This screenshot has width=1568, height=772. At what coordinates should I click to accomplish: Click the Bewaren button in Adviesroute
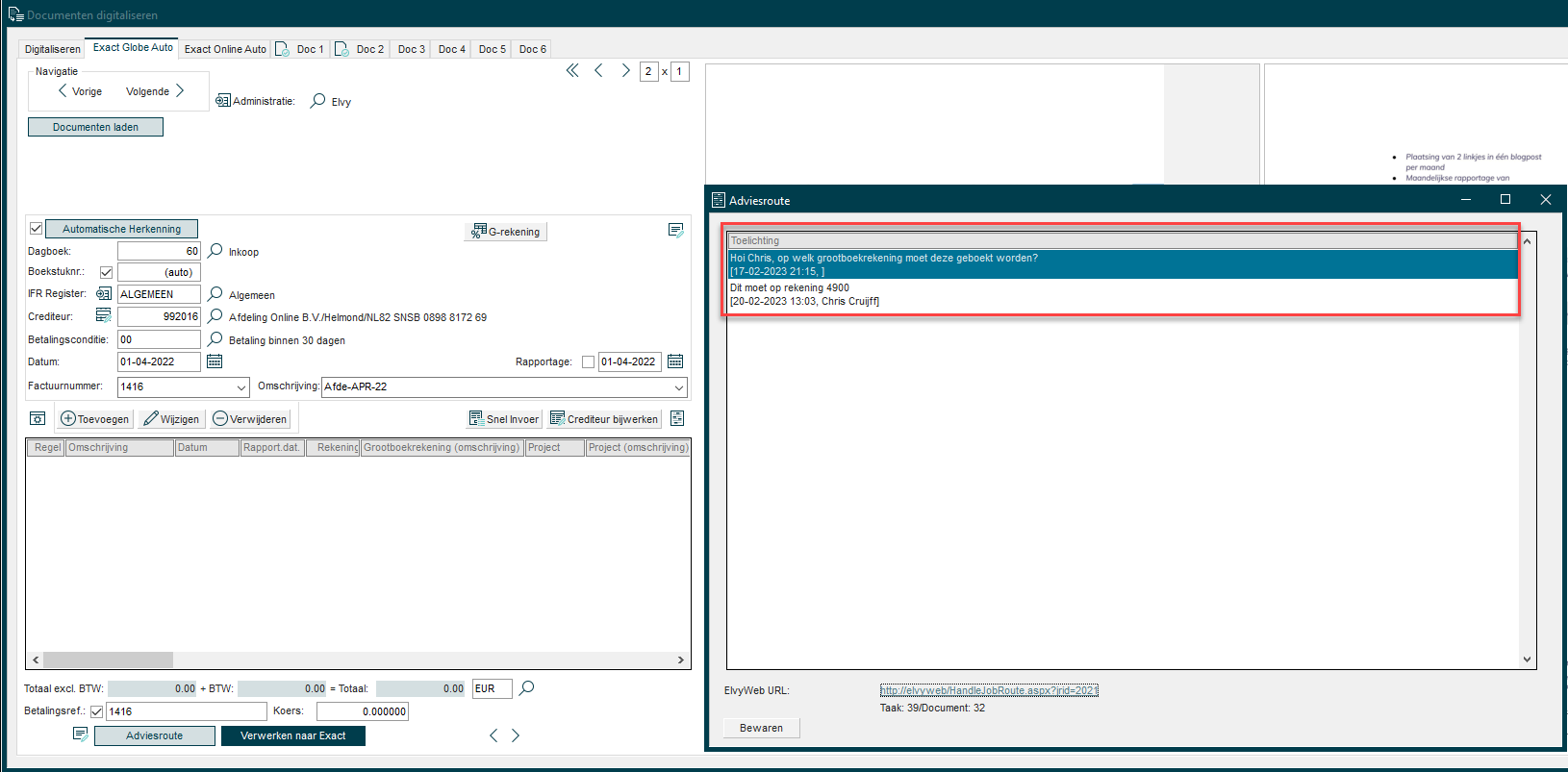tap(761, 728)
